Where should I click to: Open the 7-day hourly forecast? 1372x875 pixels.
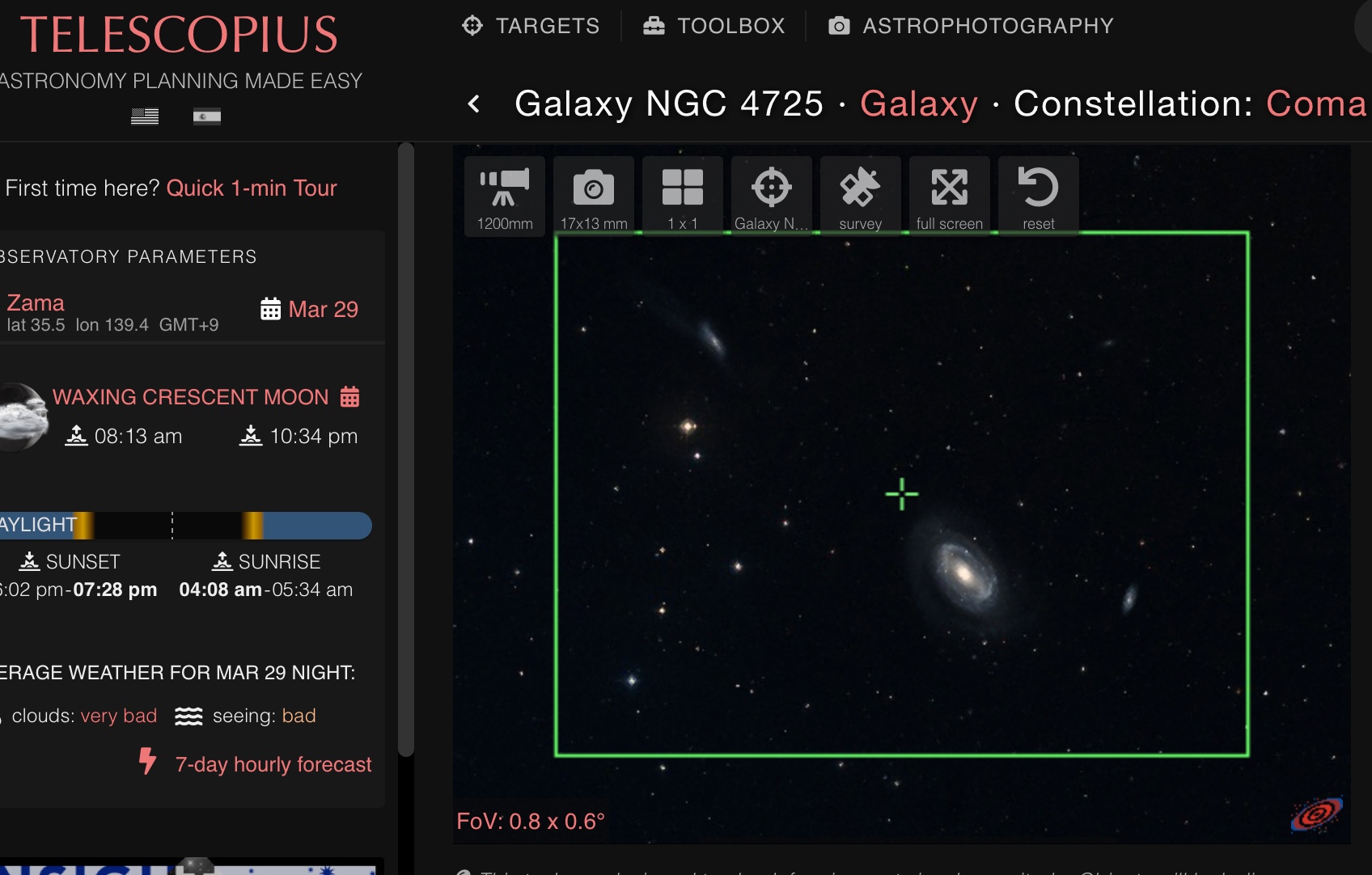[273, 763]
